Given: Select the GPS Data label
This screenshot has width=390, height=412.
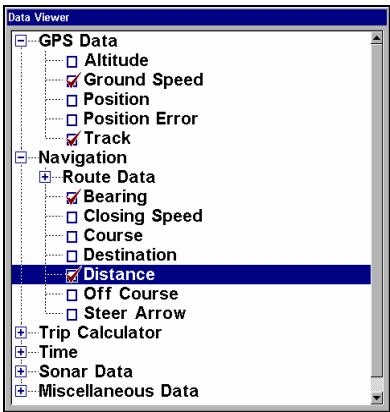Looking at the screenshot, I should tap(78, 41).
